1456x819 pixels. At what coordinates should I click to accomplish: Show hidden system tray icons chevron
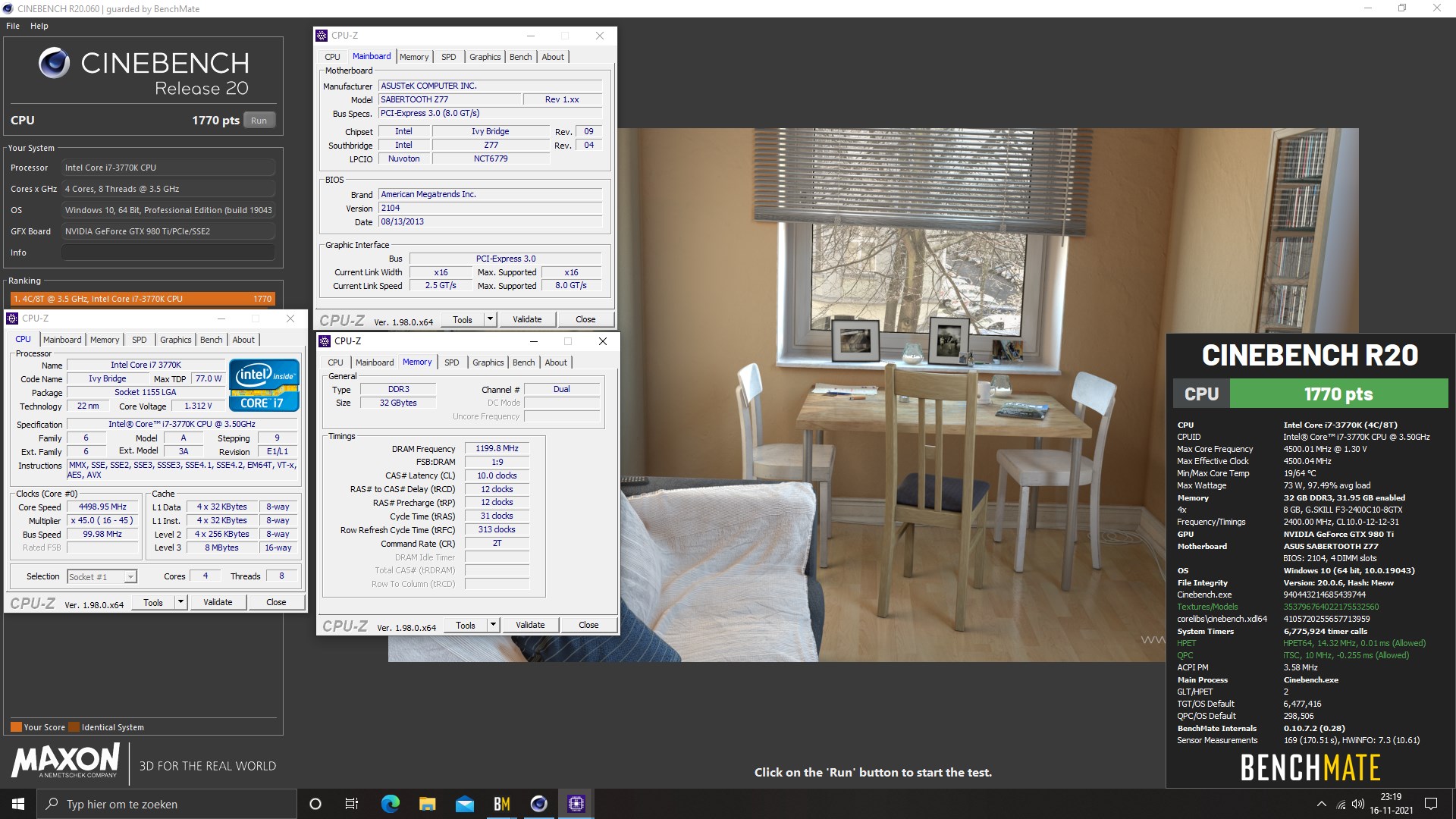click(1322, 804)
